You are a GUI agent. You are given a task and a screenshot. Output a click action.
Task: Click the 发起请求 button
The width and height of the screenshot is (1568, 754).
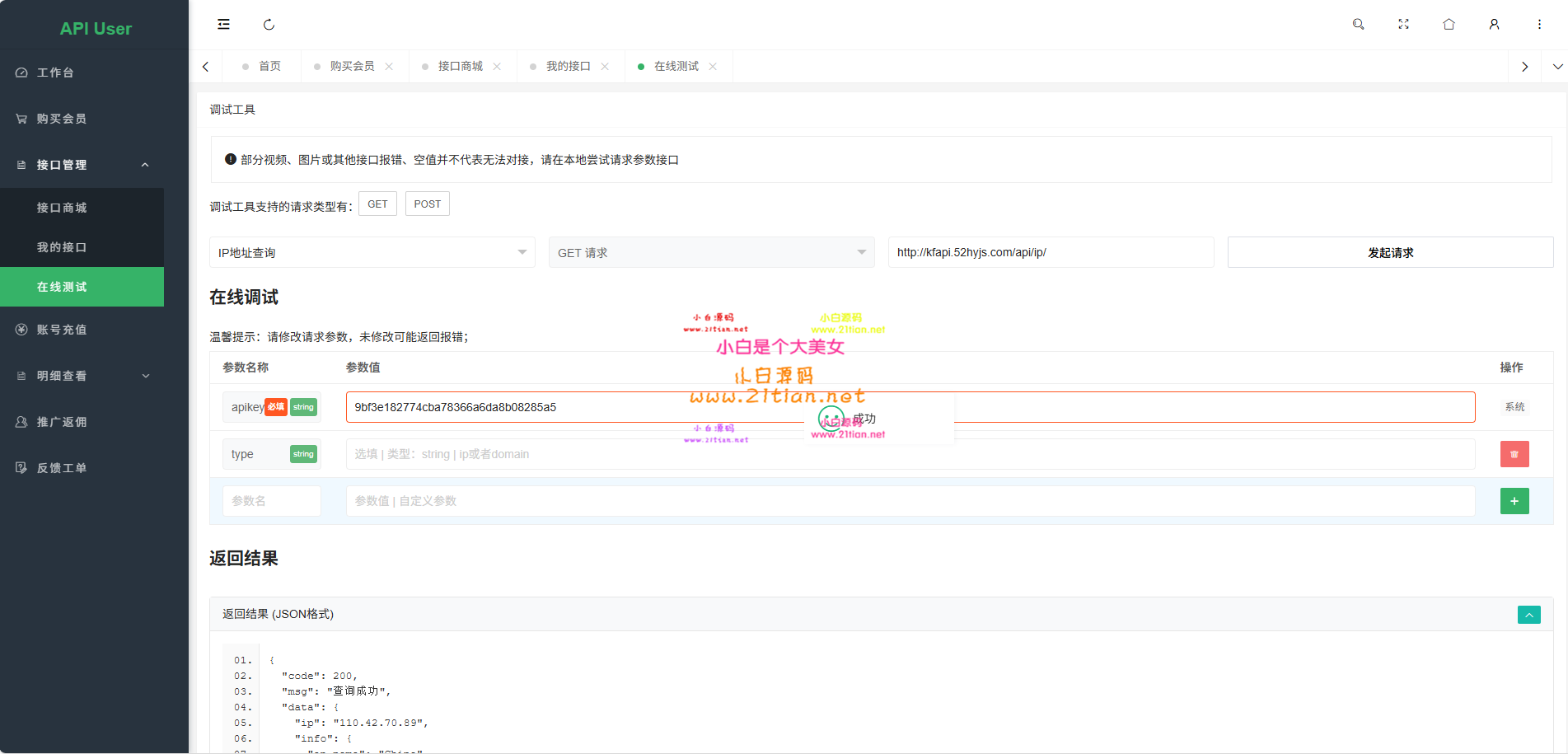(x=1390, y=252)
